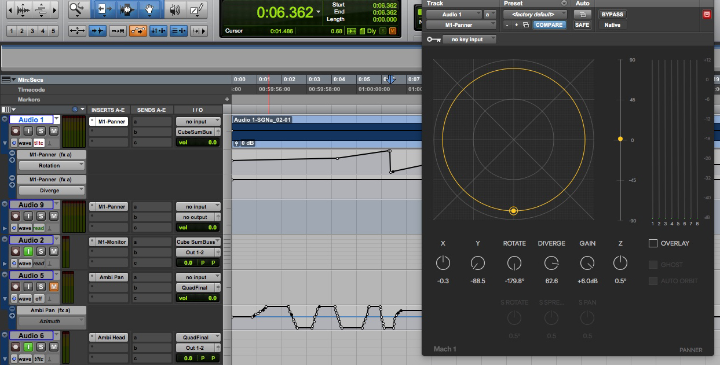Screen dimensions: 720x365
Task: Open plugin selector 'M1-Panner' dropdown
Action: pos(461,25)
